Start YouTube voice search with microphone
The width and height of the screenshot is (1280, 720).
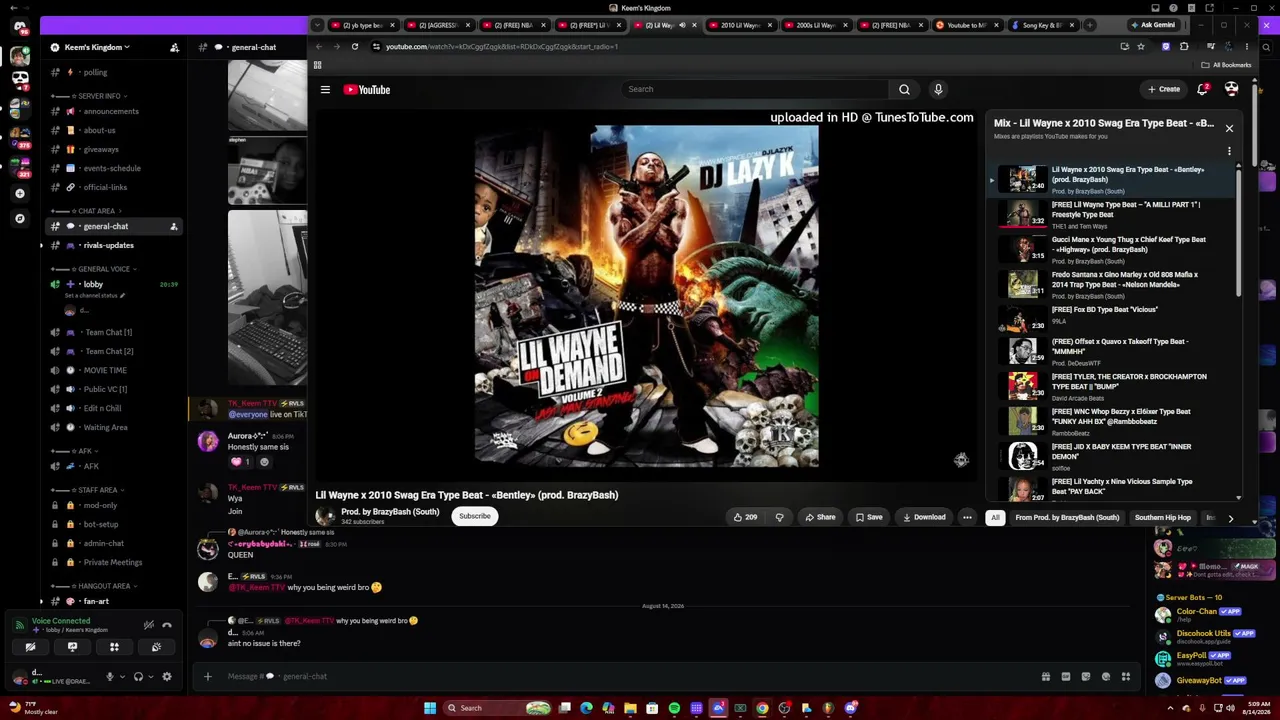tap(938, 89)
